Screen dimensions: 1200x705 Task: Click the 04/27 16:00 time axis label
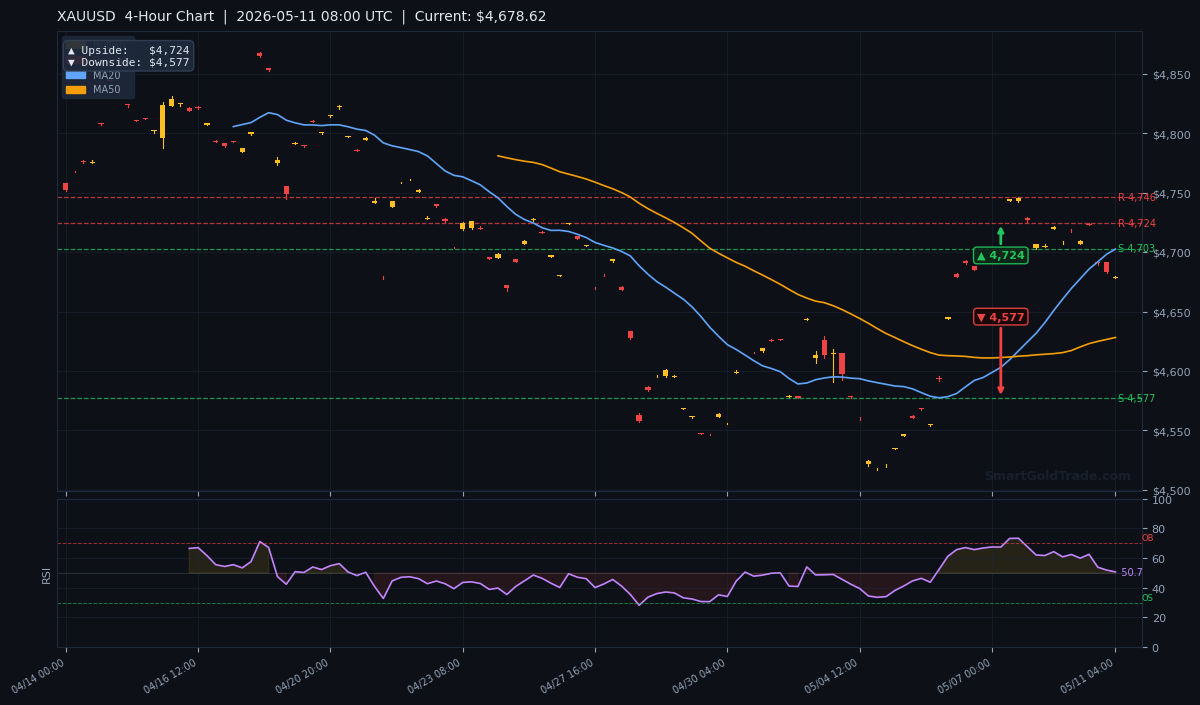coord(568,676)
